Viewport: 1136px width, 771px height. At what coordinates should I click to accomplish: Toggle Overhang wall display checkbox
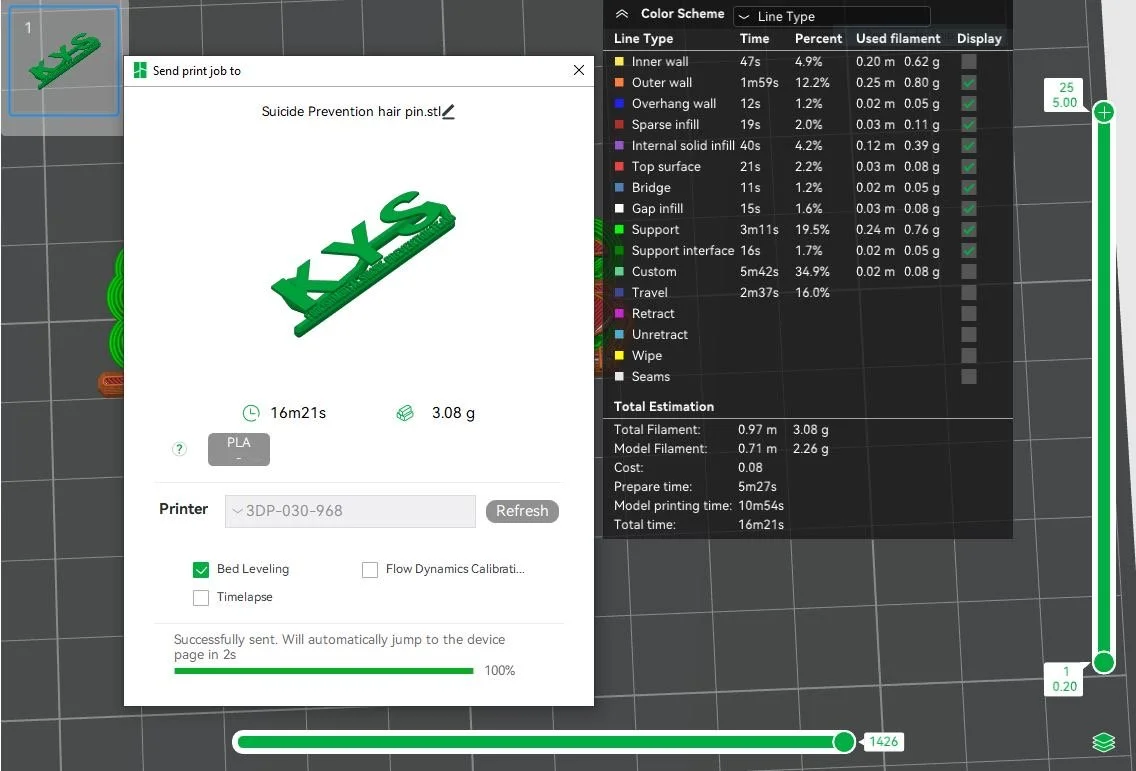tap(969, 104)
